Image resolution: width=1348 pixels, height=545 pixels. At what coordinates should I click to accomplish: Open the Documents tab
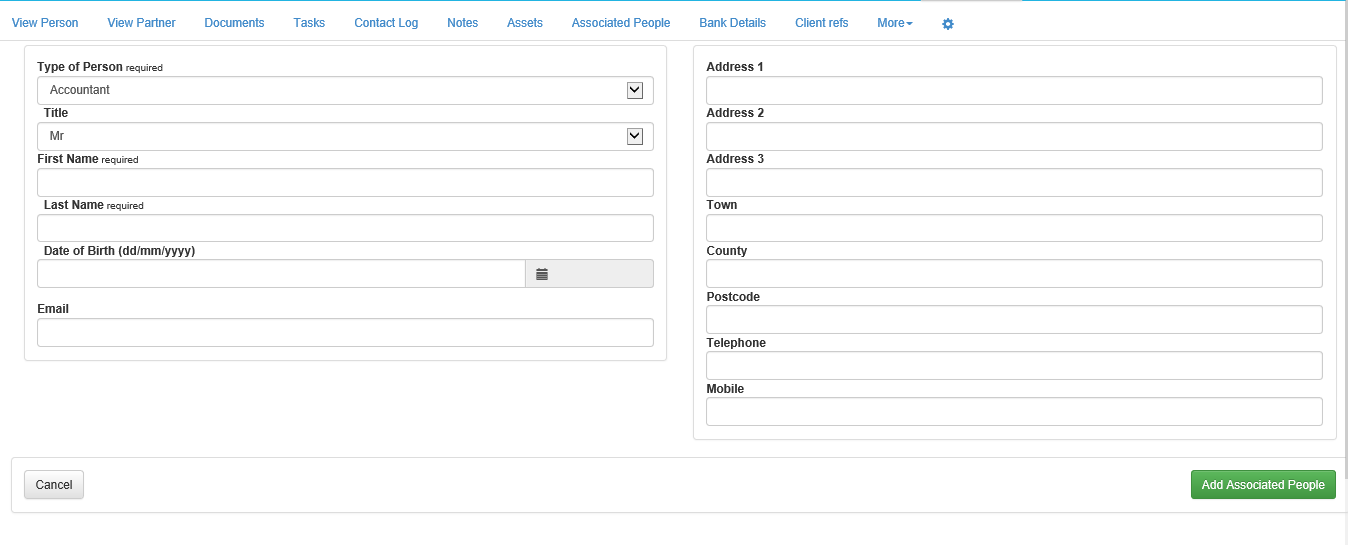(234, 23)
